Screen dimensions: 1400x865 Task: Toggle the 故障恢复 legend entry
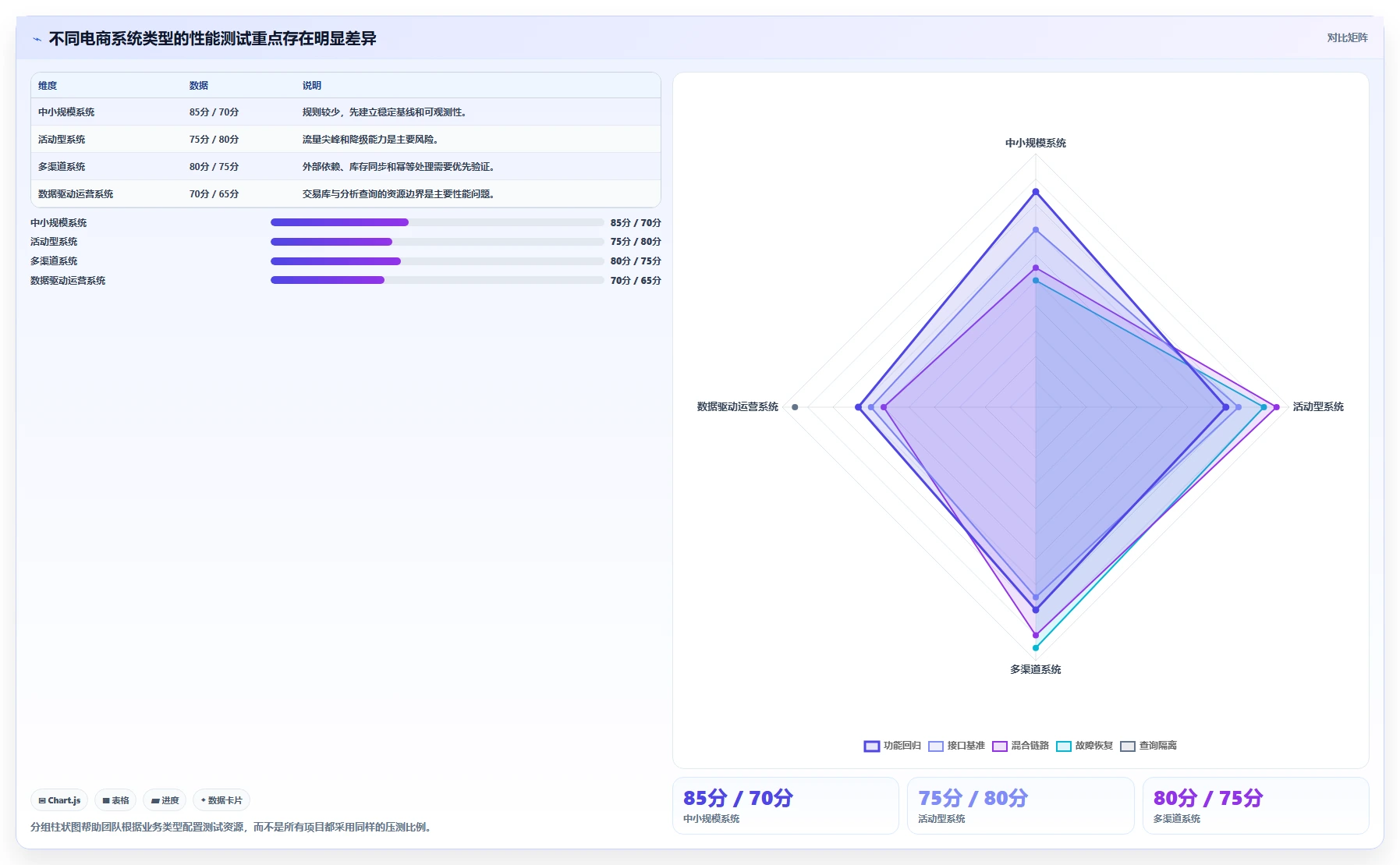coord(1084,746)
